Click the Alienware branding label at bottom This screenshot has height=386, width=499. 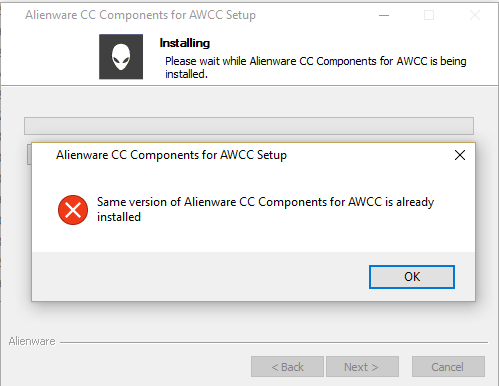[32, 341]
